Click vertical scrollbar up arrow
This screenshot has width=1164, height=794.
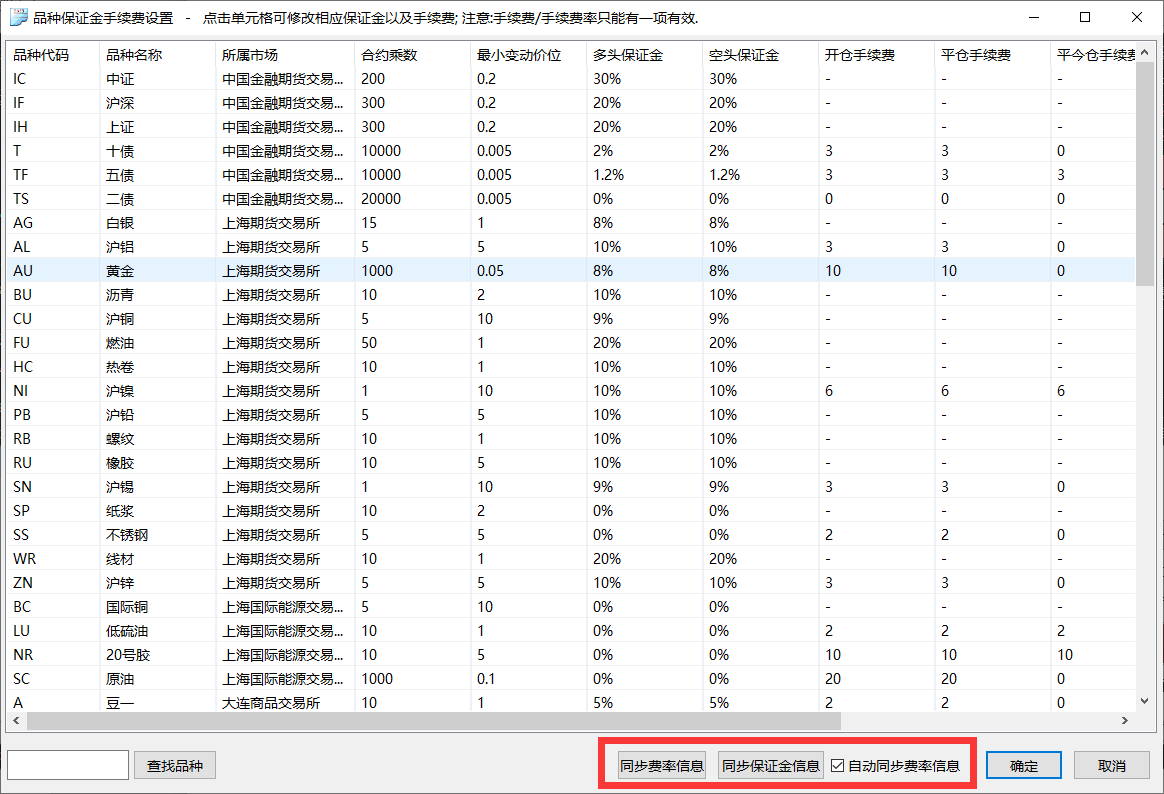1145,52
